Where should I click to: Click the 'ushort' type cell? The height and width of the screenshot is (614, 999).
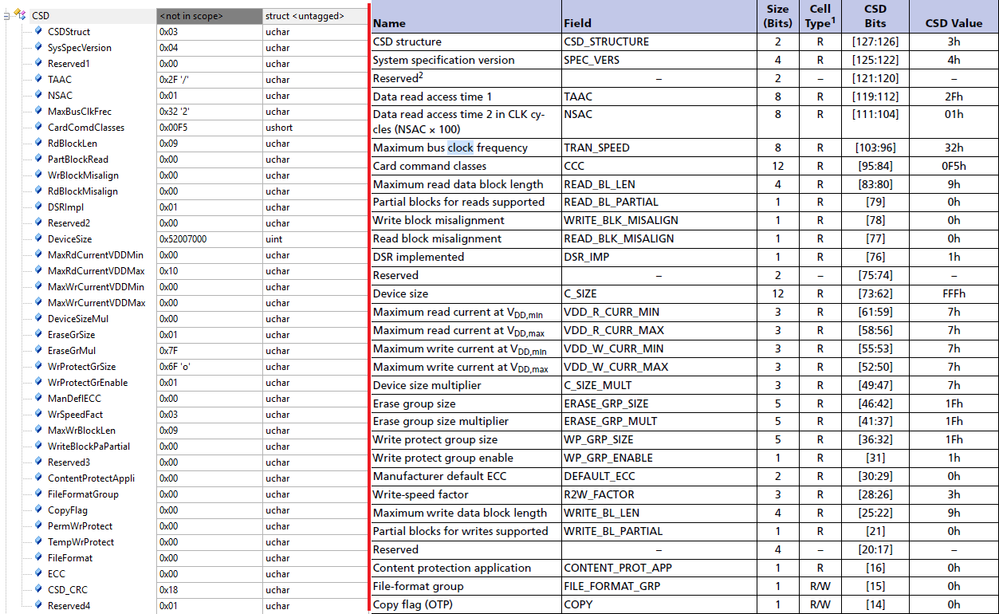[x=315, y=127]
